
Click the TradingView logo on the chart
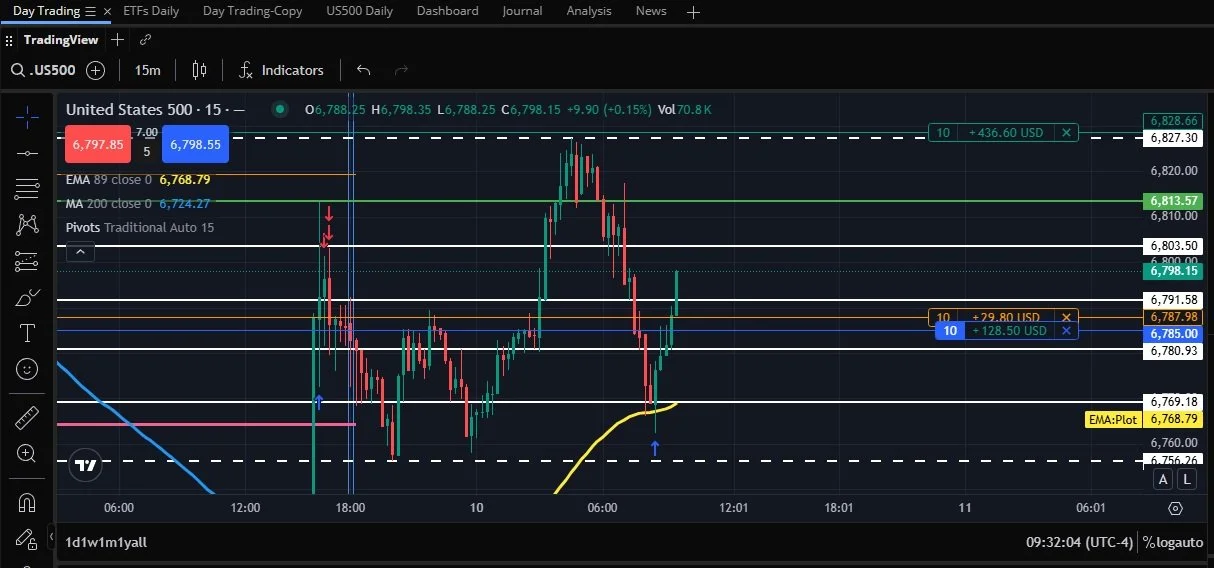pos(86,466)
